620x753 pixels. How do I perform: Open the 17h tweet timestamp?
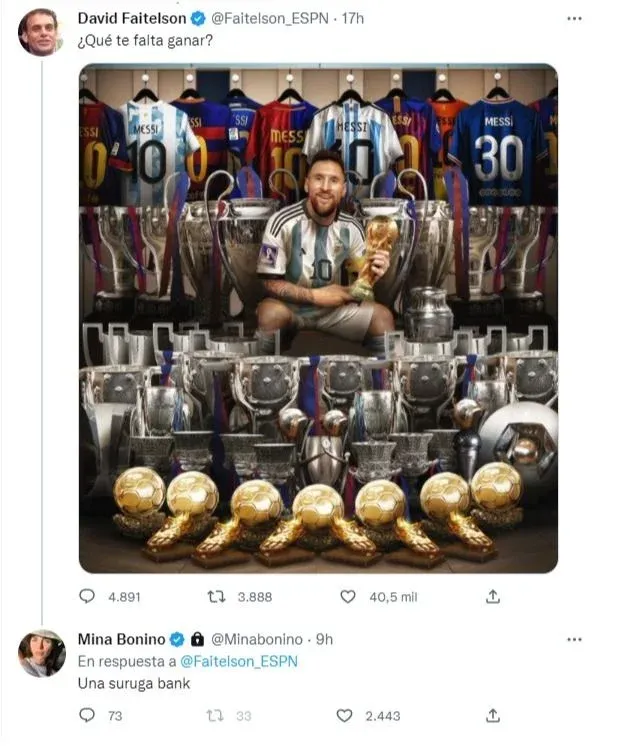(351, 19)
